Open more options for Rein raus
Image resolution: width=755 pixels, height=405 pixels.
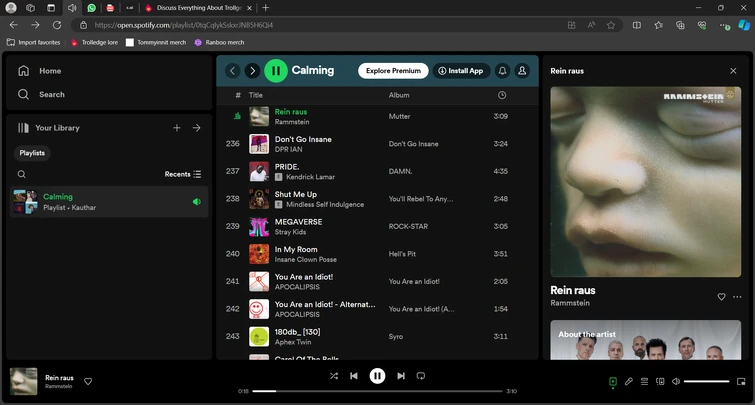(737, 297)
